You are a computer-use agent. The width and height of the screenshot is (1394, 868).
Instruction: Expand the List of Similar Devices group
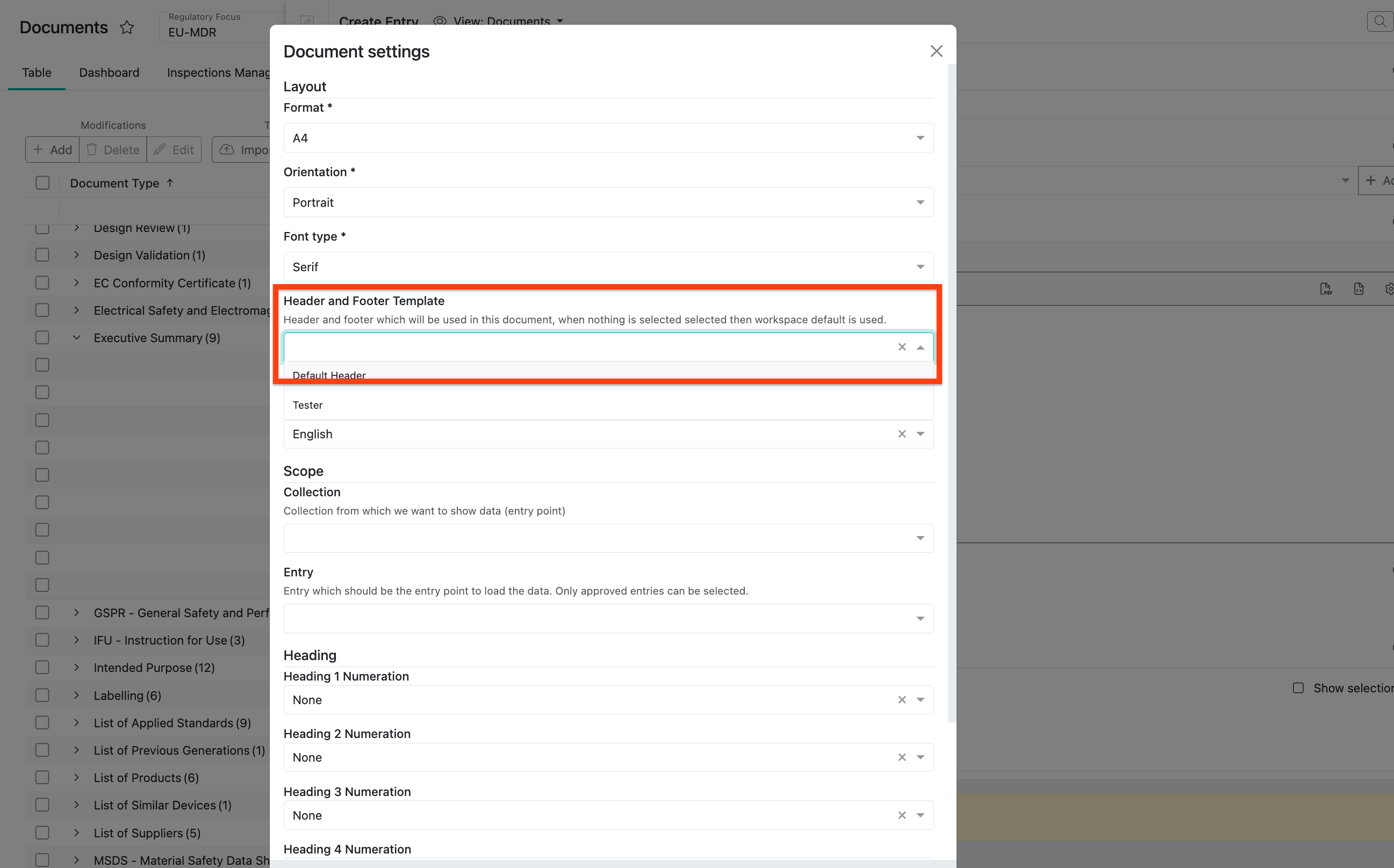click(76, 805)
